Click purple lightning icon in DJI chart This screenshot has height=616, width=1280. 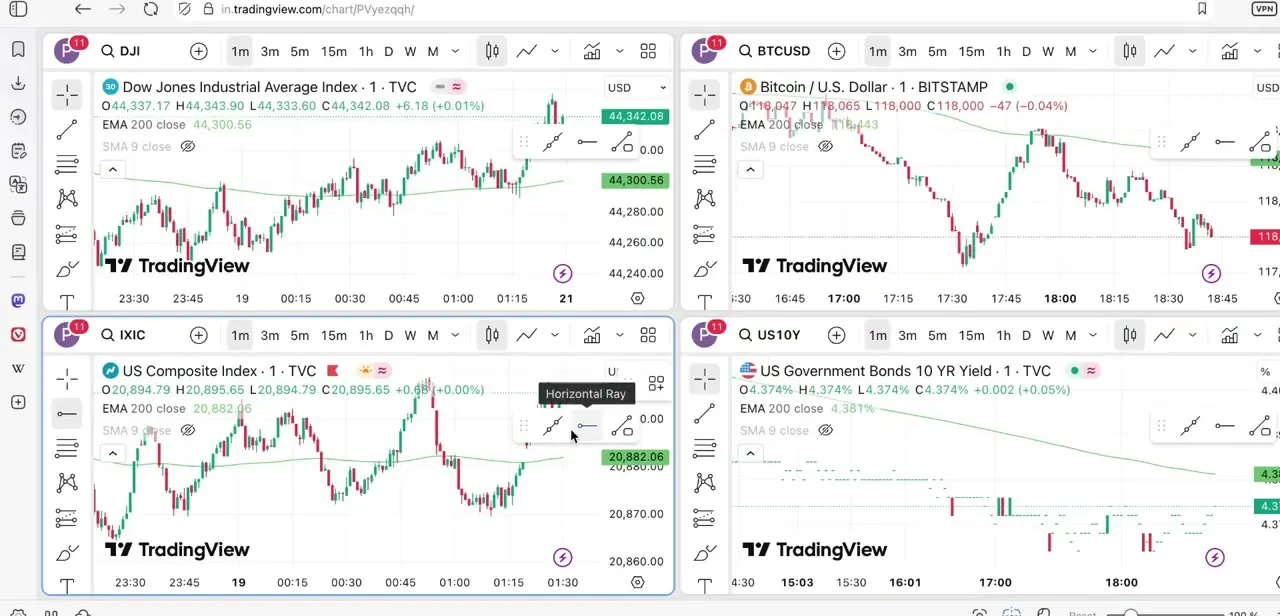[562, 273]
